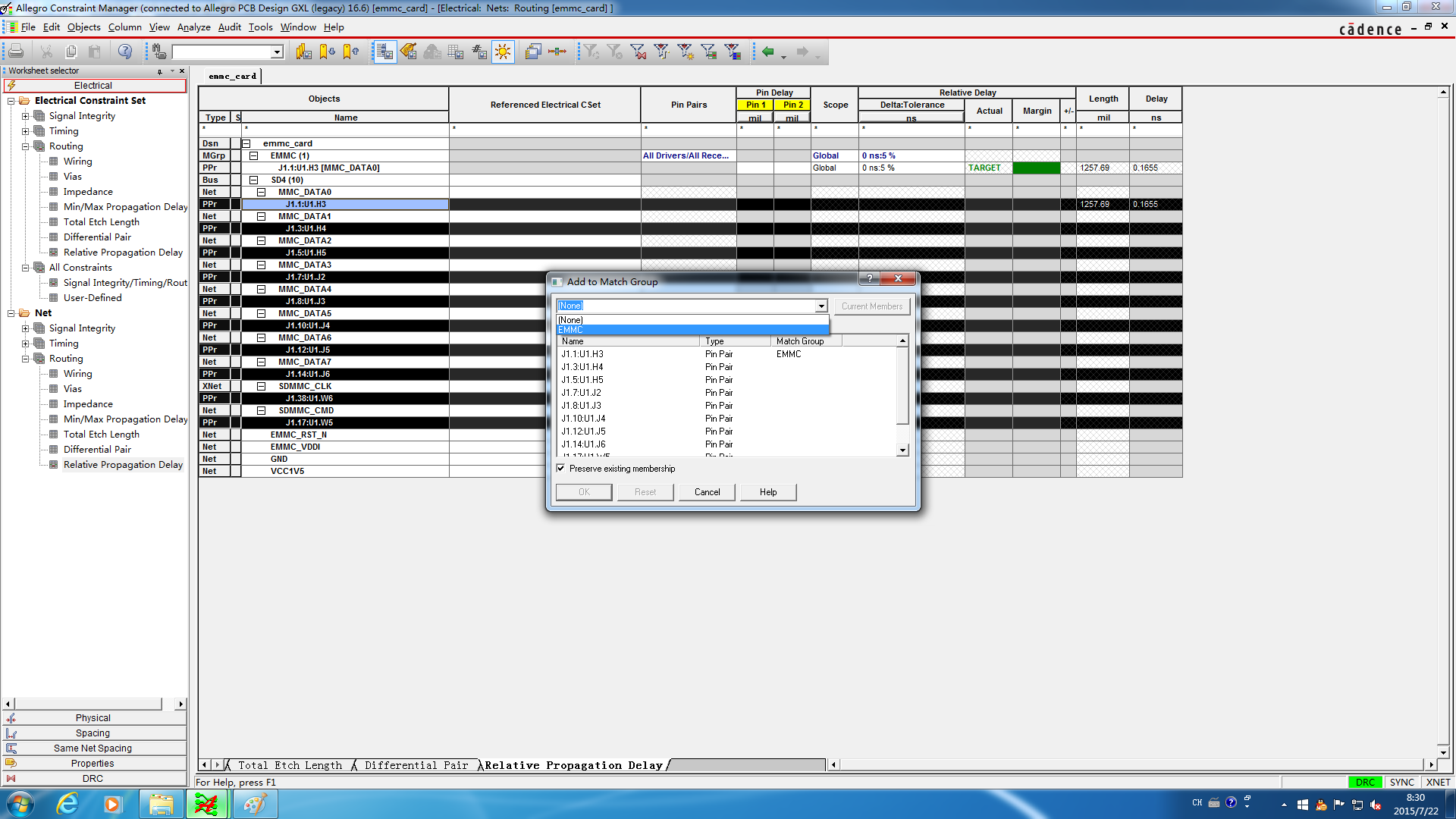The height and width of the screenshot is (819, 1456).
Task: Go to next bookmark with down-arrow icon
Action: coord(328,52)
